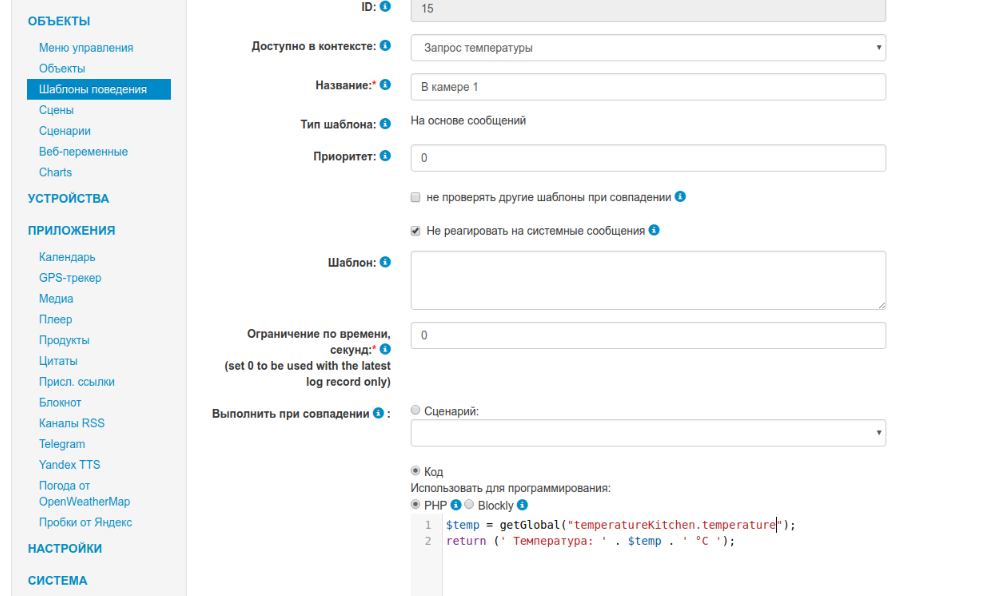Click info icon beside Доступно в контексте

tap(386, 46)
